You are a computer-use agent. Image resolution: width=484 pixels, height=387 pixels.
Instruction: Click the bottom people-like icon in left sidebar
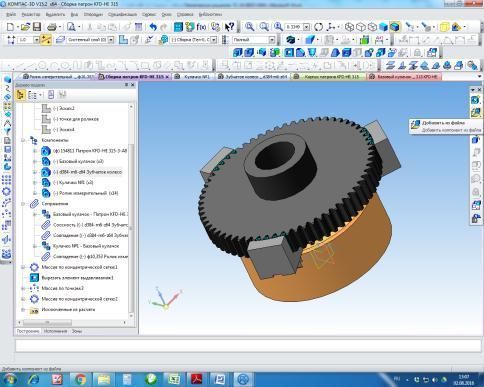pyautogui.click(x=7, y=254)
